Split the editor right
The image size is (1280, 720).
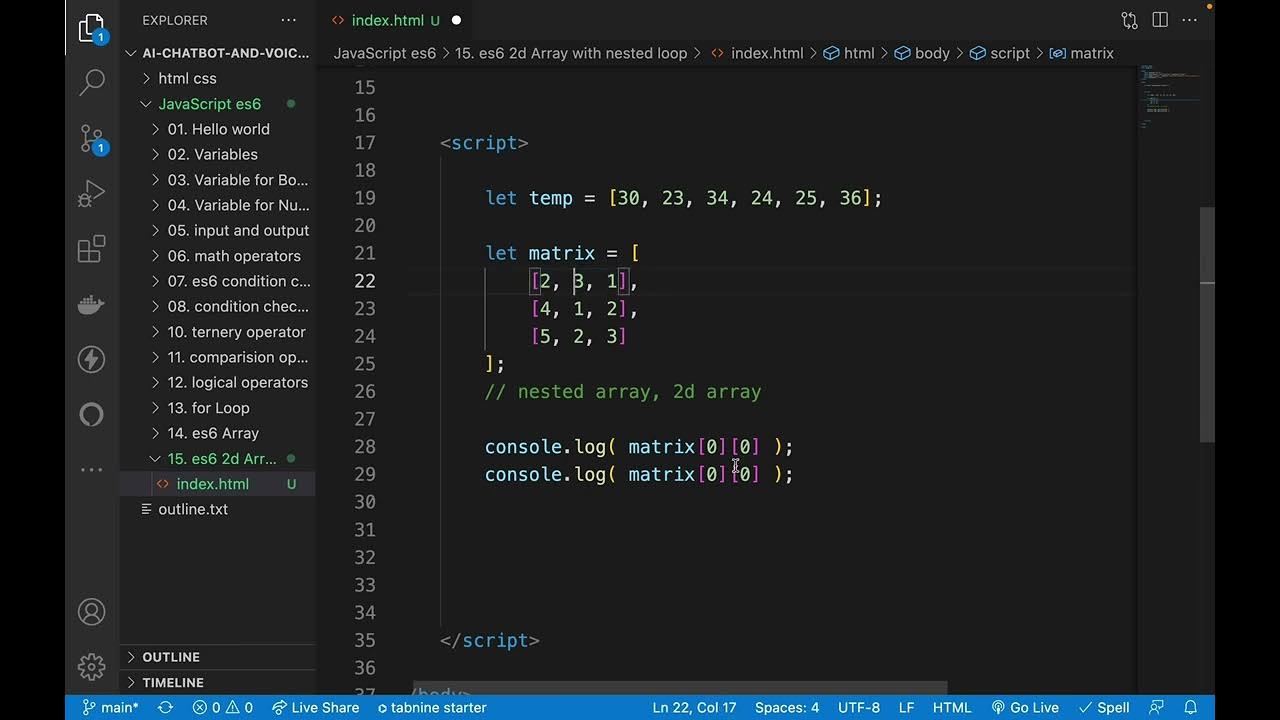coord(1160,20)
